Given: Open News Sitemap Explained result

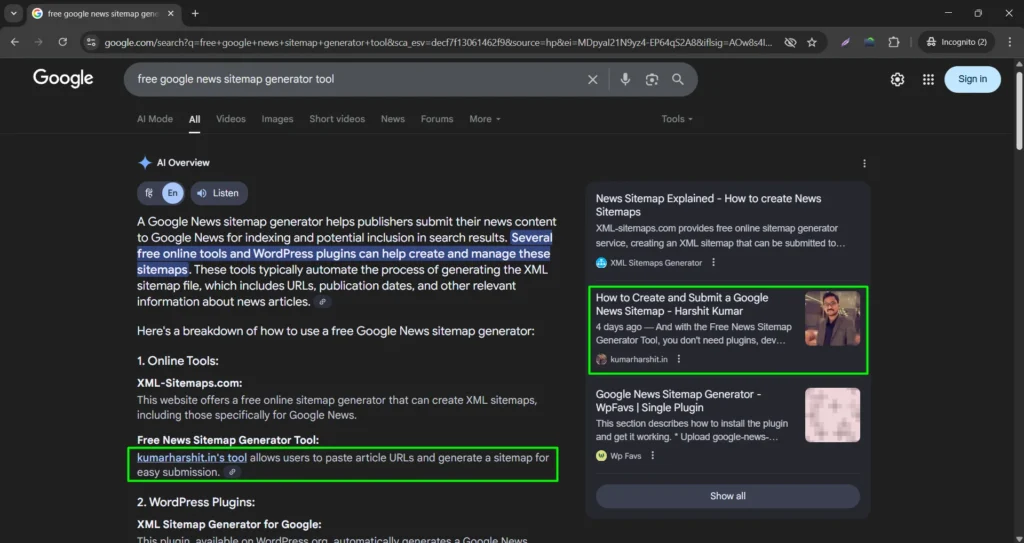Looking at the screenshot, I should coord(708,205).
